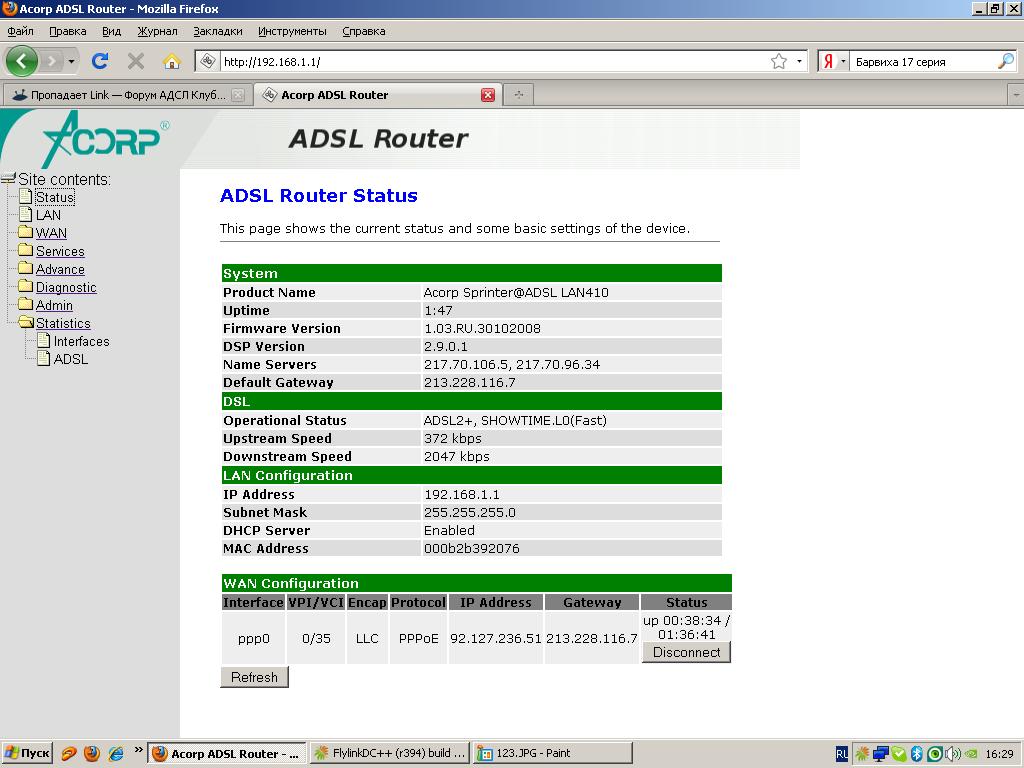1024x768 pixels.
Task: Switch to FlylinkDC++ taskbar window
Action: (x=390, y=754)
